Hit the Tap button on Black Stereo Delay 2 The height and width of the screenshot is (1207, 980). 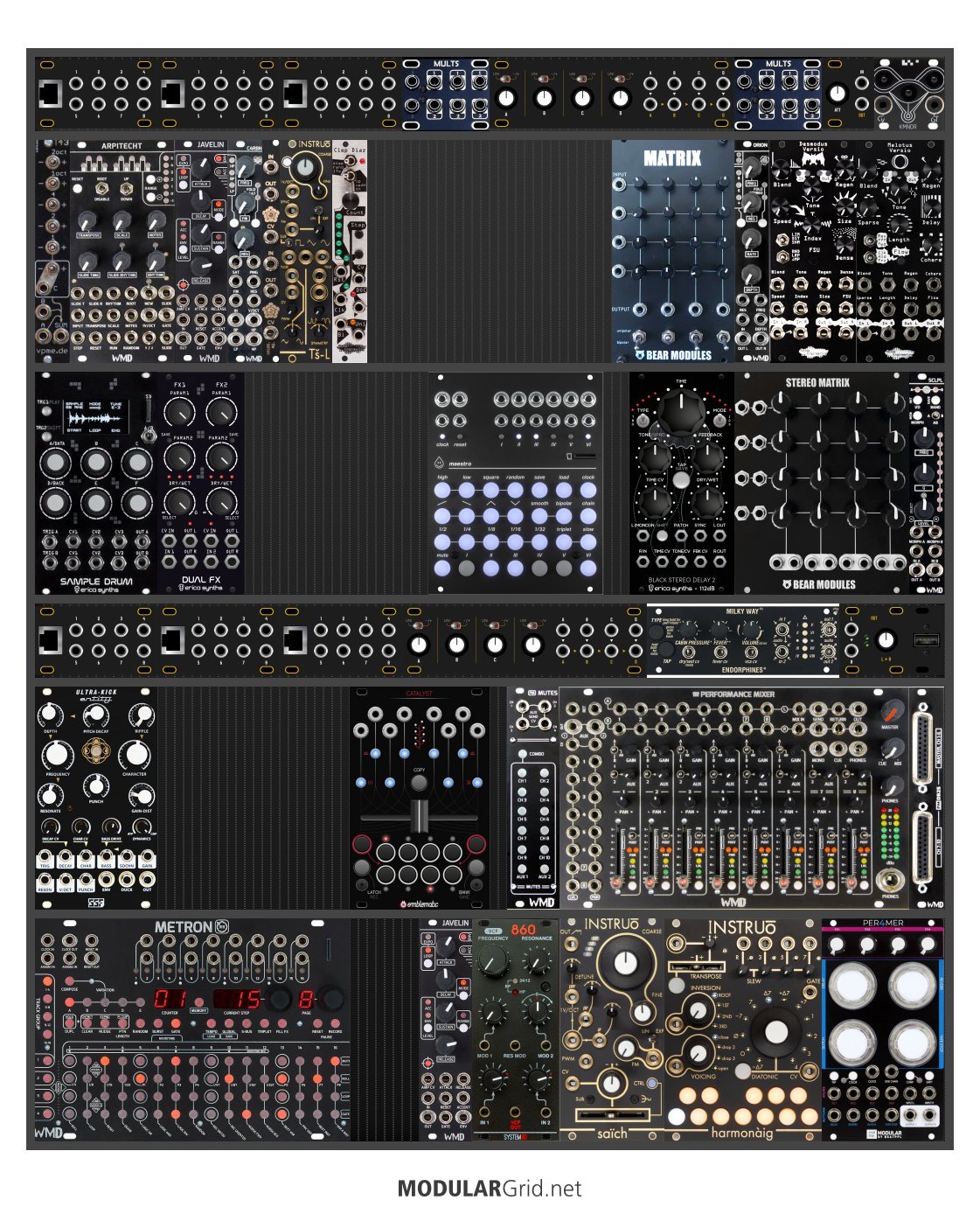pos(681,479)
